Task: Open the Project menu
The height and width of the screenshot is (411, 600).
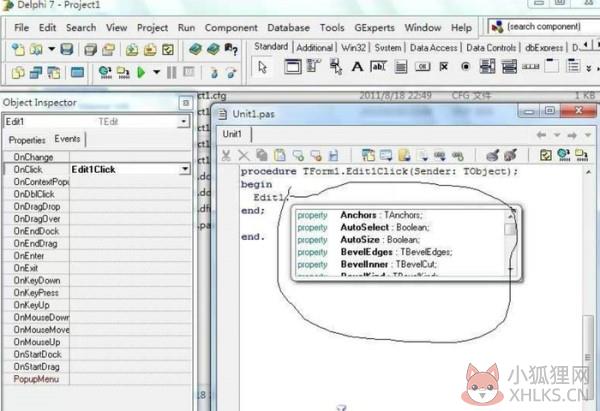Action: click(x=152, y=28)
